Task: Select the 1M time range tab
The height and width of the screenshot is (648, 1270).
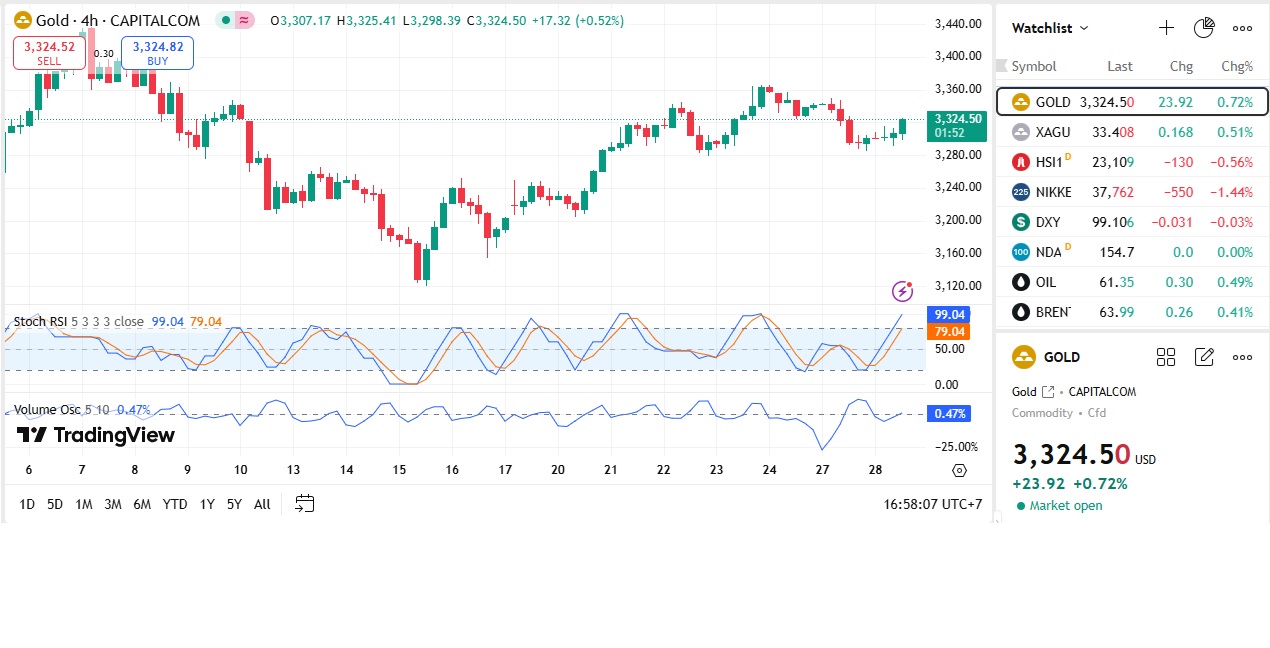Action: [x=84, y=504]
